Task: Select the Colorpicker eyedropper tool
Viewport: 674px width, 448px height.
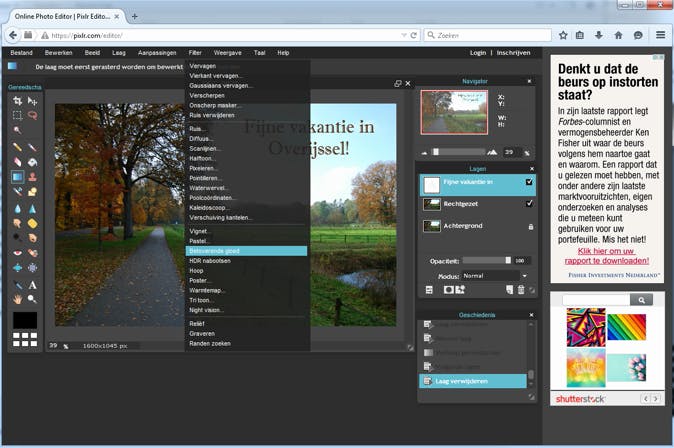Action: pos(17,285)
